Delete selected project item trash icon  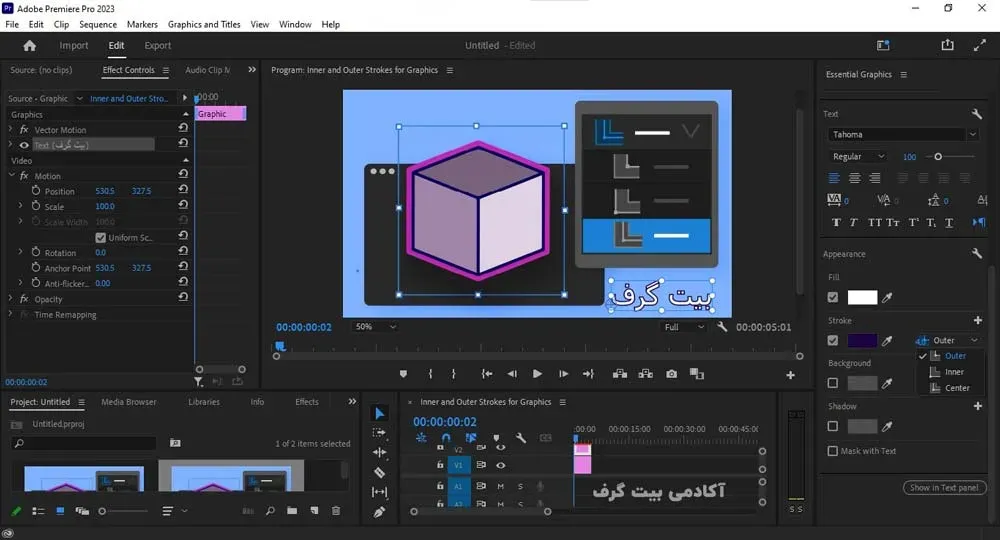[335, 511]
